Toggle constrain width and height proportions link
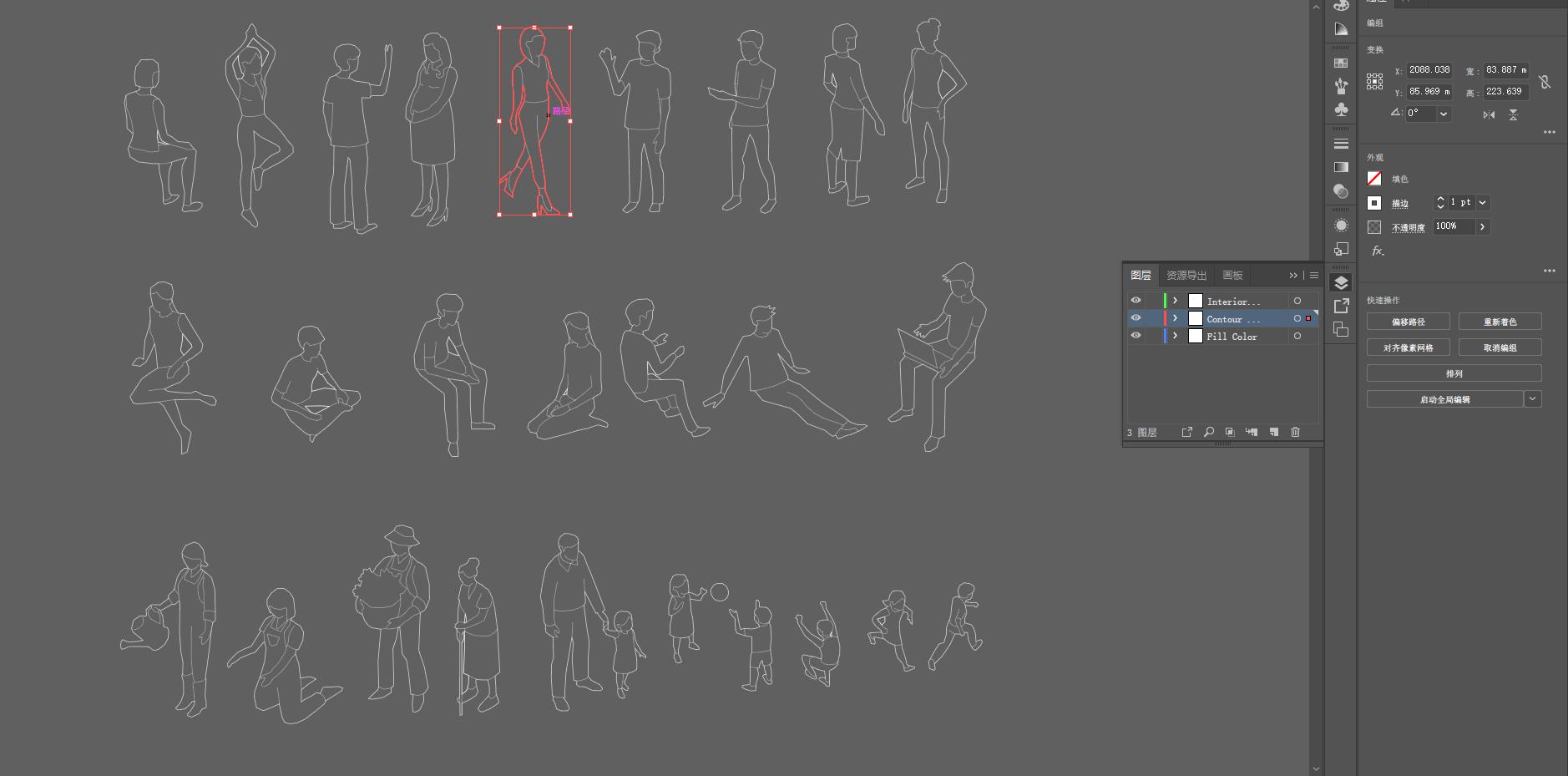 click(x=1545, y=82)
